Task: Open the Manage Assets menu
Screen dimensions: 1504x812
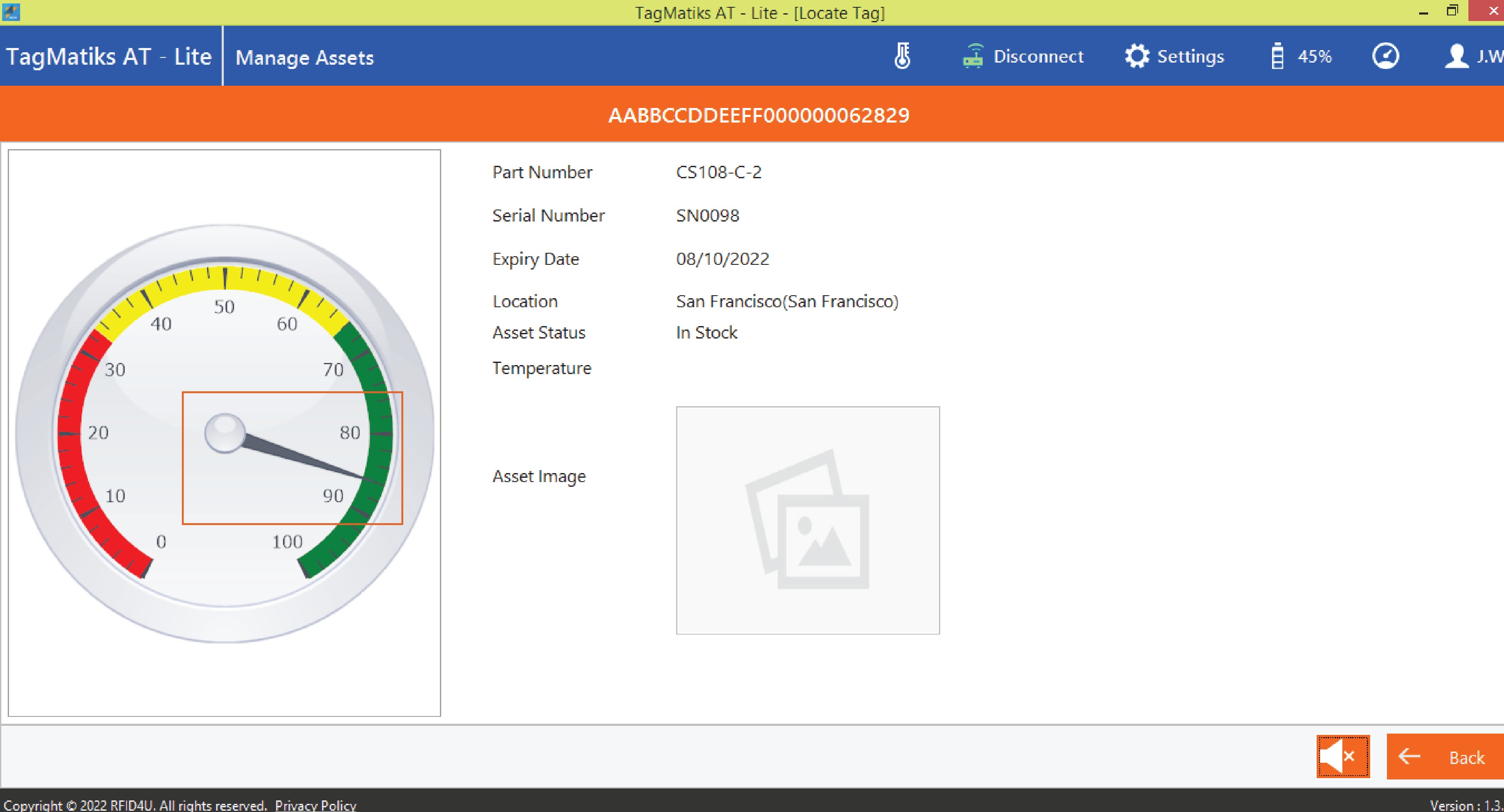Action: coord(304,57)
